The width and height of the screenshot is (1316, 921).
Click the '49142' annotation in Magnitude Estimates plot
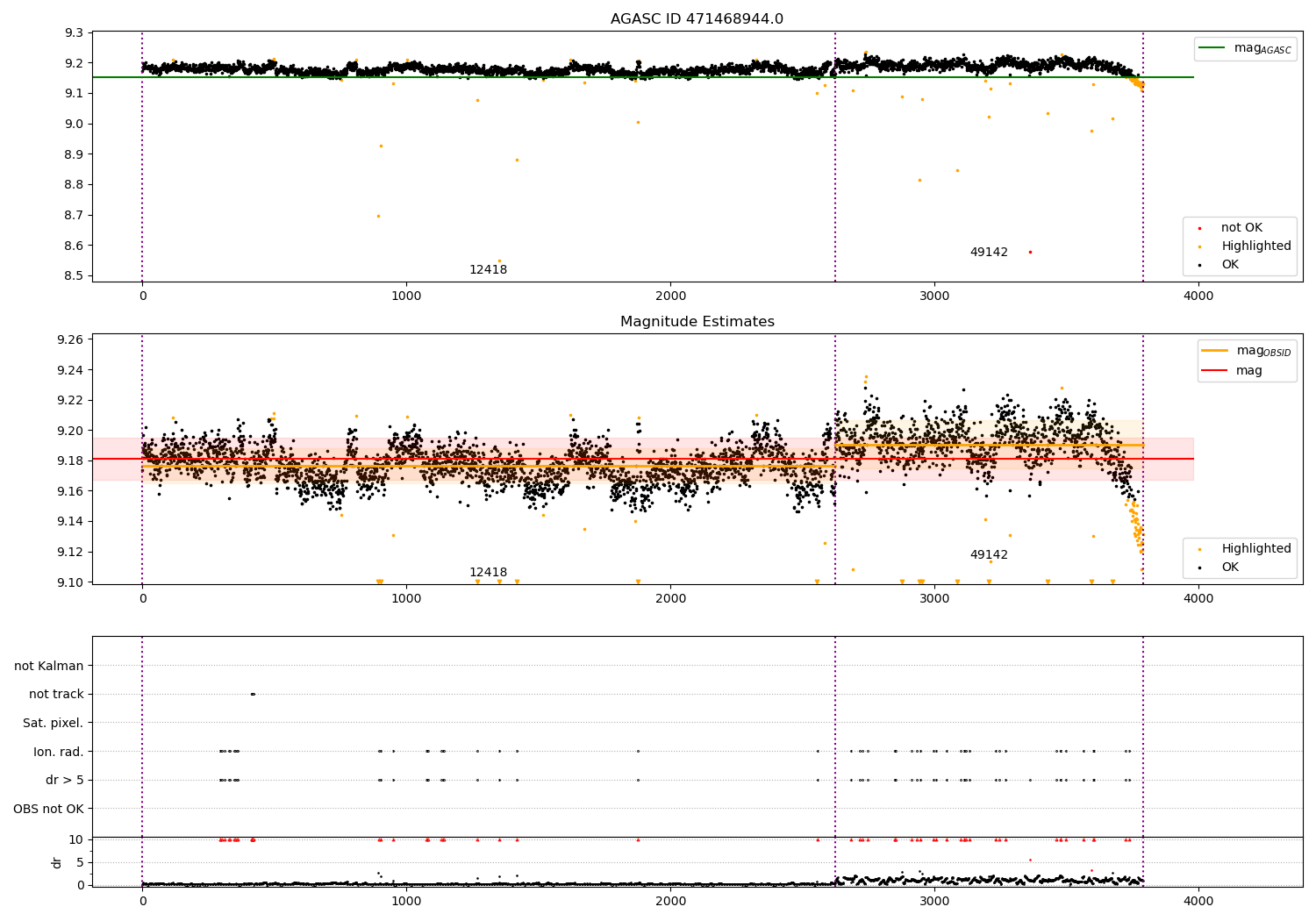989,555
